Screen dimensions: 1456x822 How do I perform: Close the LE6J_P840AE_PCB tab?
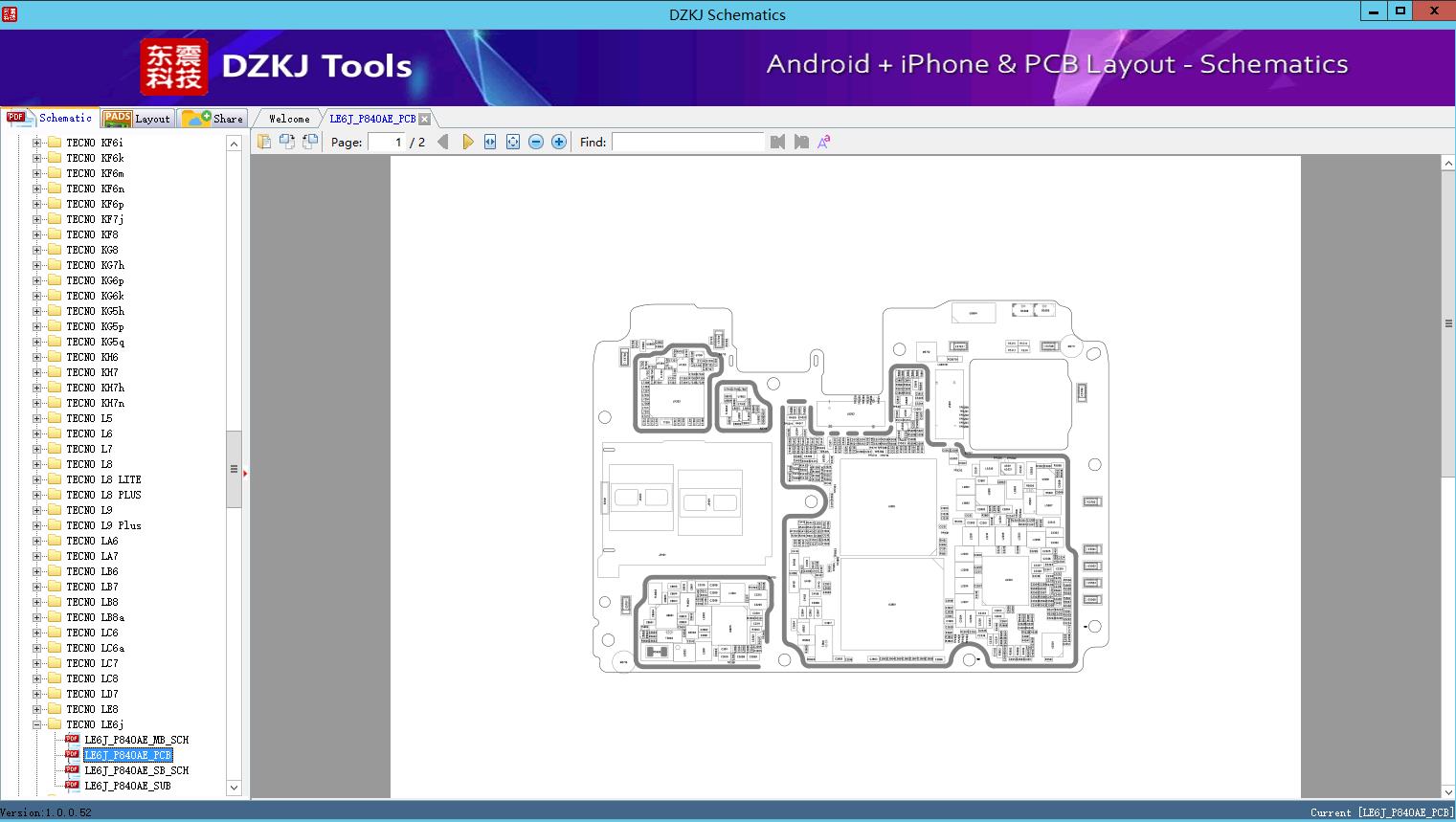424,119
